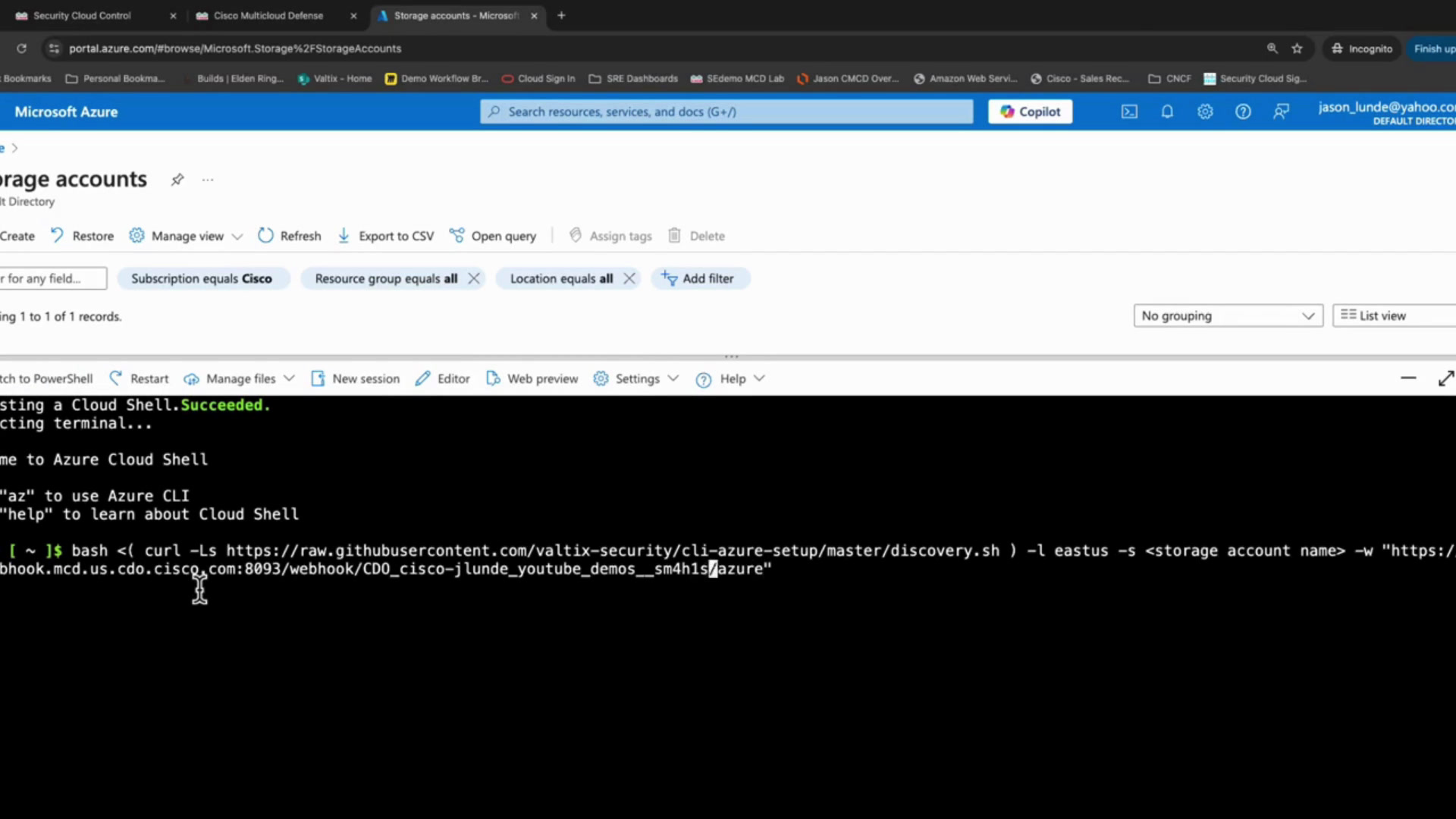Open the Azure feedback icon in the header
This screenshot has height=819, width=1456.
coord(1282,111)
